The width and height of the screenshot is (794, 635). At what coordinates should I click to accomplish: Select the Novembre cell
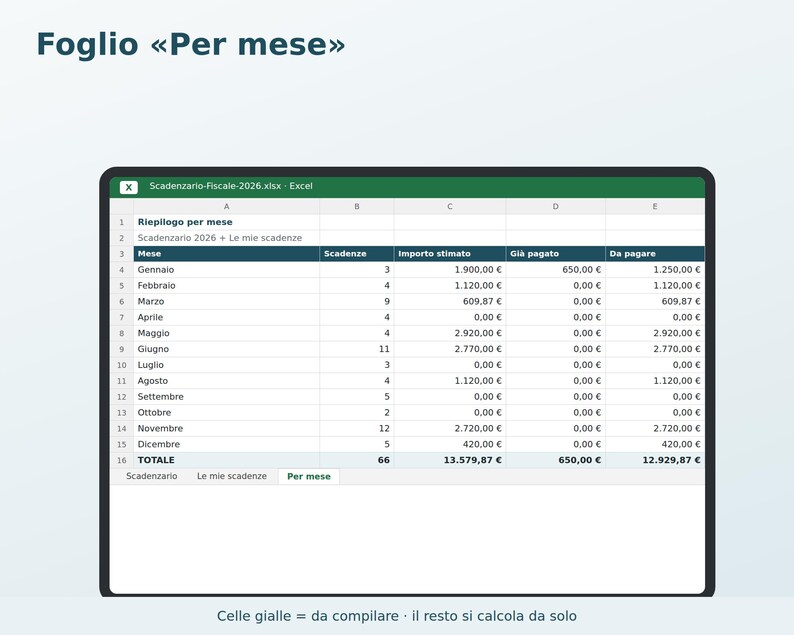click(x=226, y=428)
